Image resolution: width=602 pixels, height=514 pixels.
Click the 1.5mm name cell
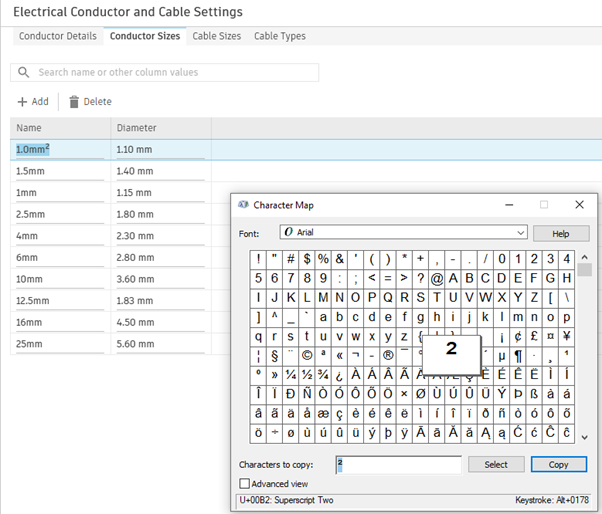(x=60, y=171)
